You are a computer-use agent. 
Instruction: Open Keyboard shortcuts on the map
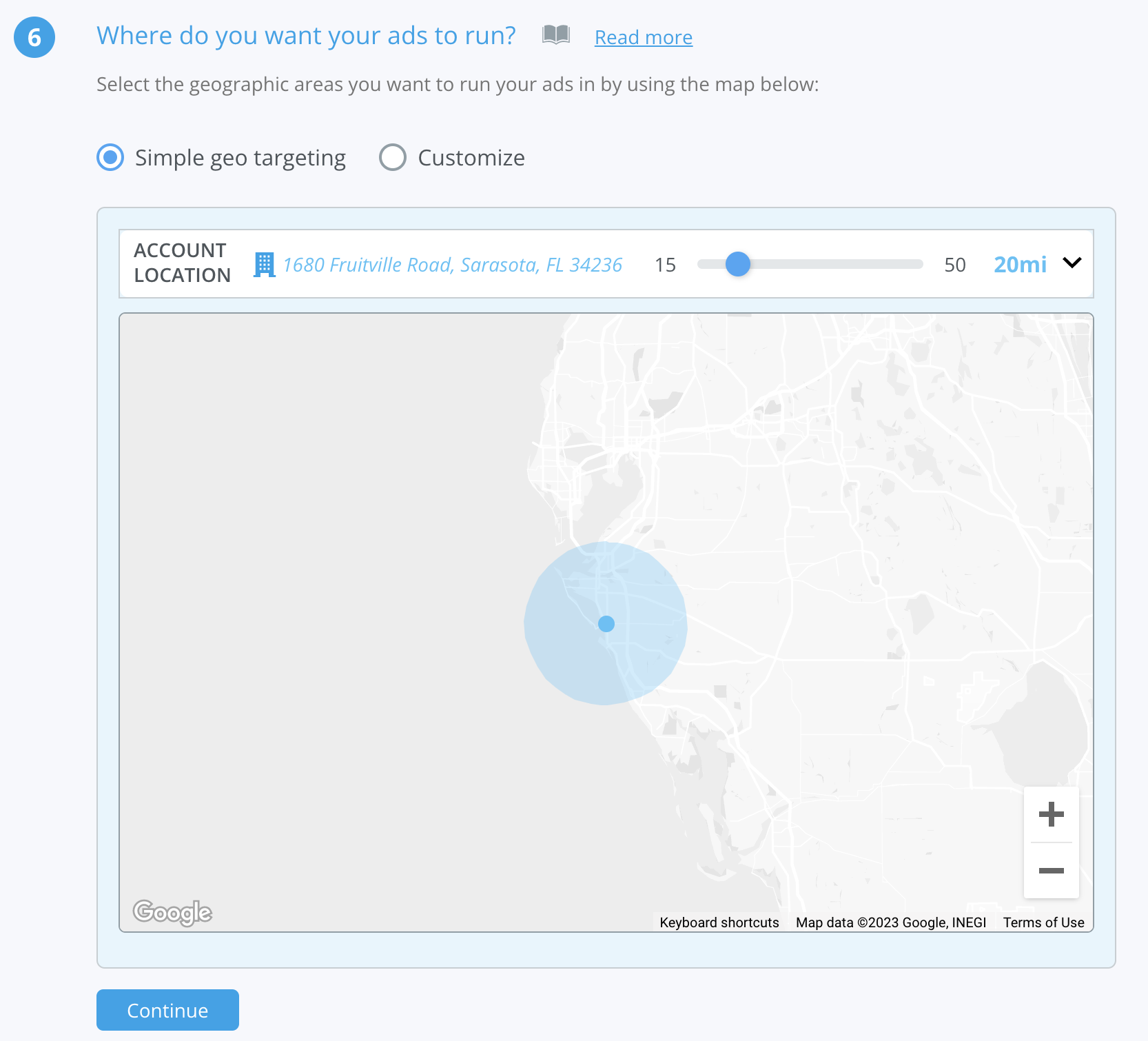[x=719, y=922]
